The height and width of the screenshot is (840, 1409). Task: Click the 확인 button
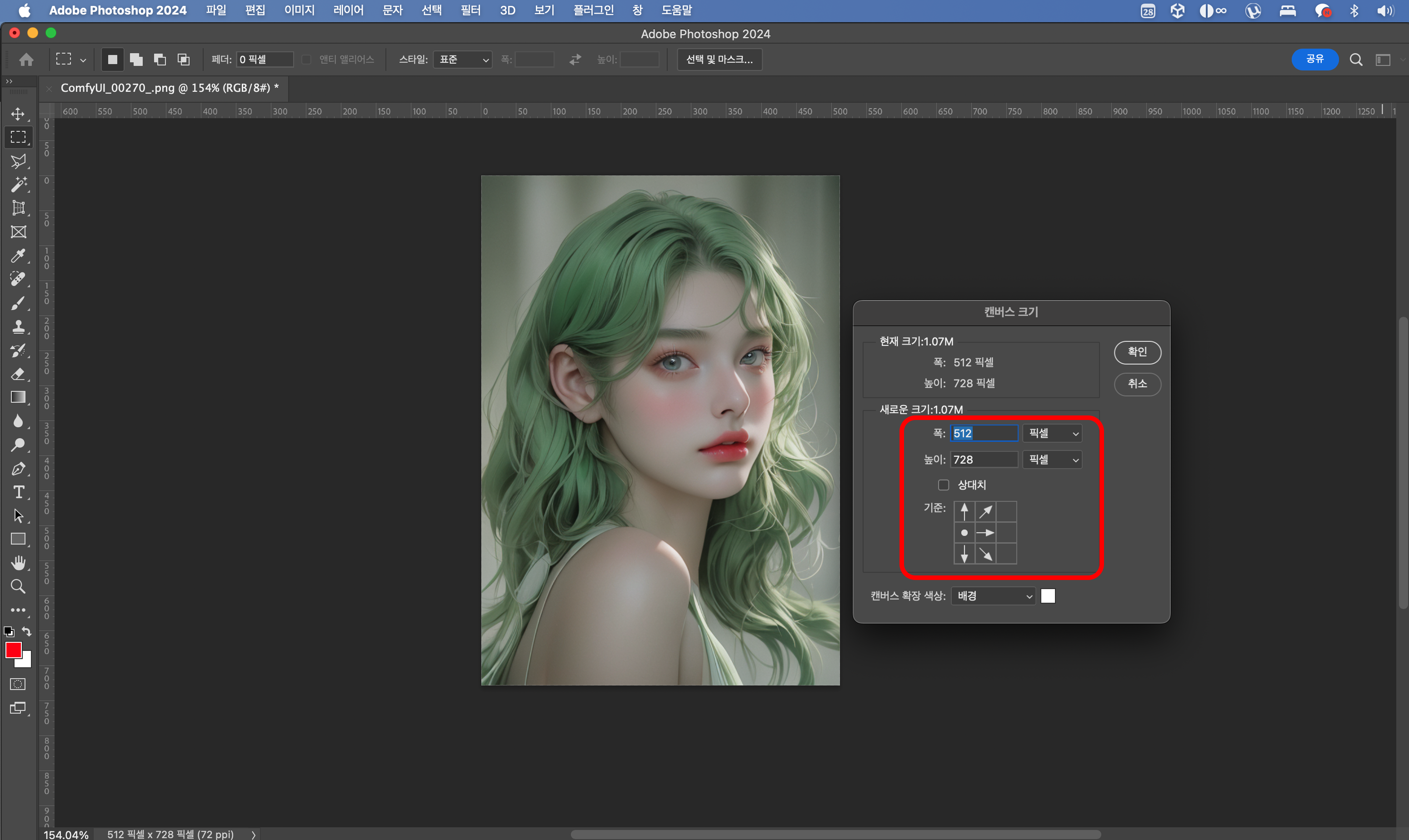click(x=1137, y=352)
